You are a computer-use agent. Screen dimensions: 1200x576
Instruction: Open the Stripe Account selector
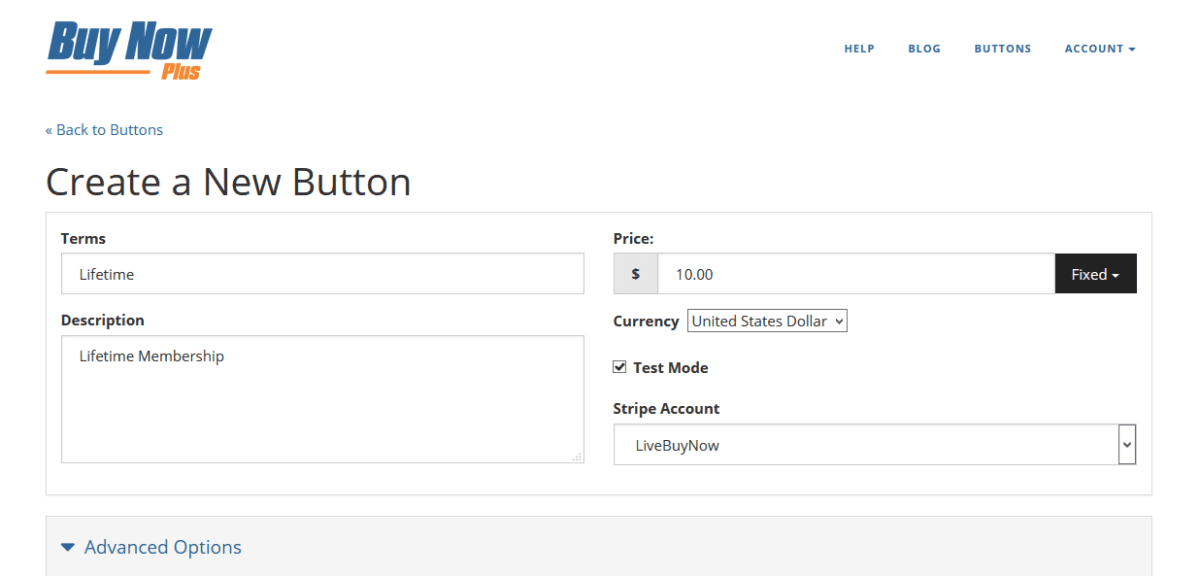tap(875, 444)
